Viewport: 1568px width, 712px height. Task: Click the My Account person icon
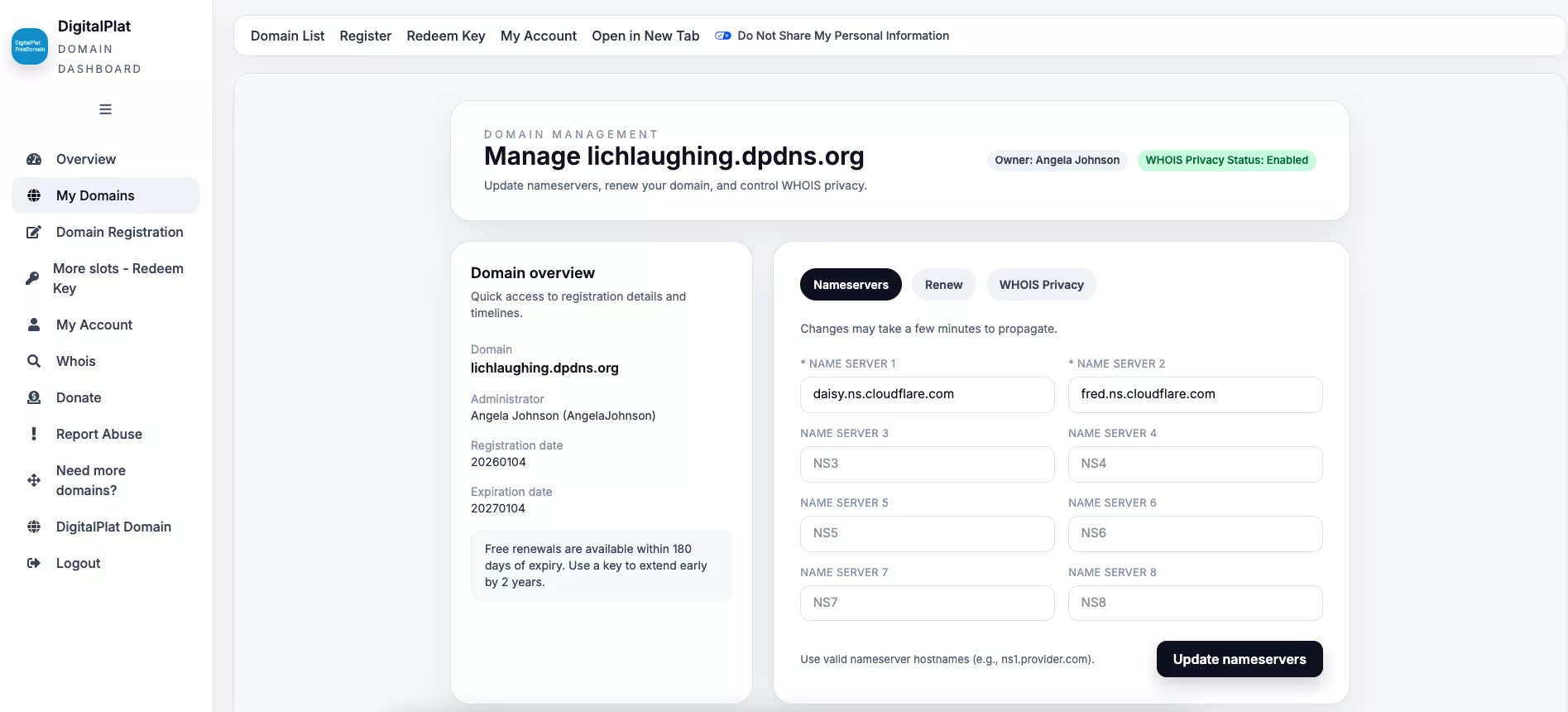[34, 325]
